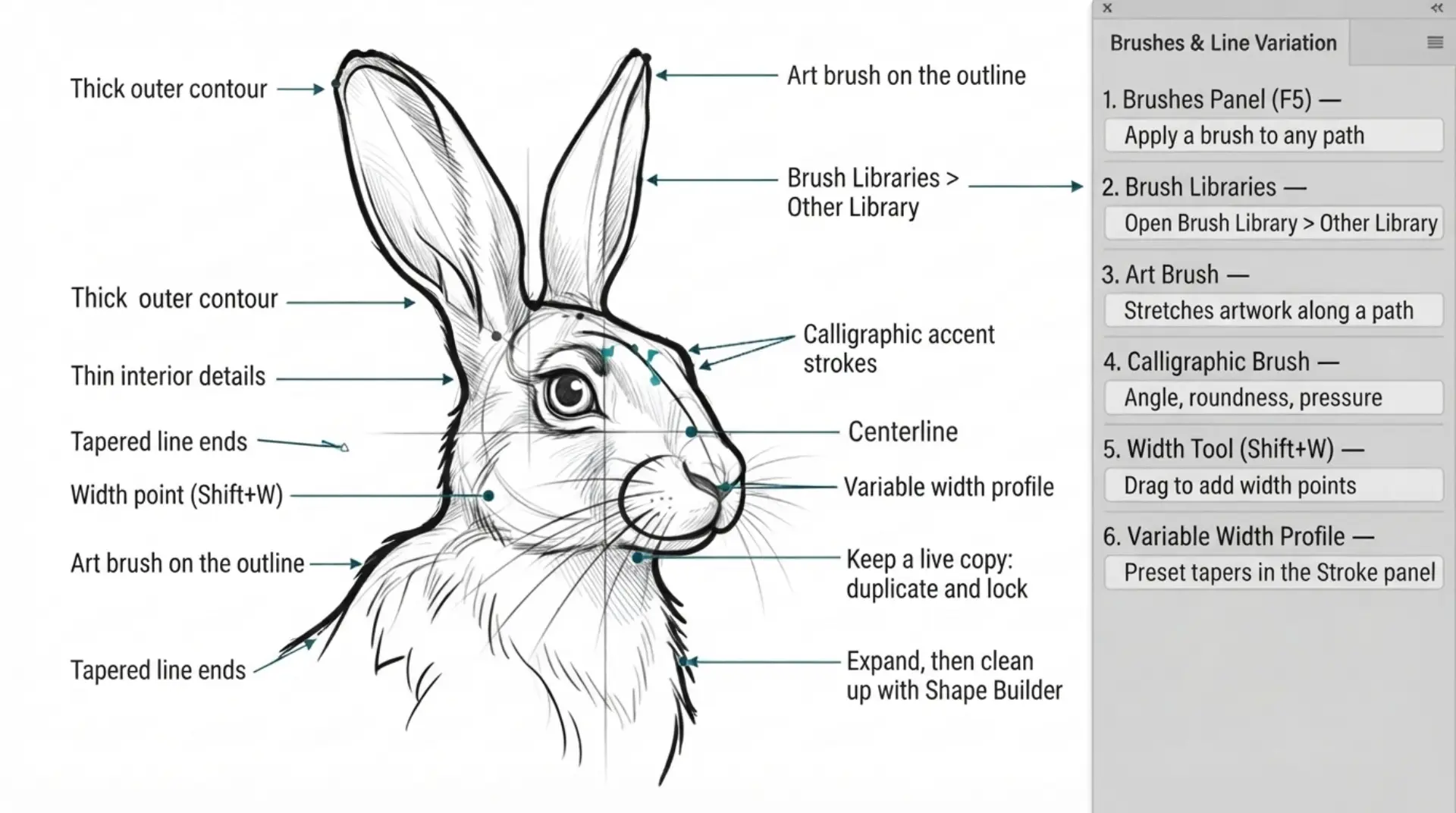Image resolution: width=1456 pixels, height=813 pixels.
Task: Click 'Angle, roundness, pressure' option
Action: click(1273, 397)
